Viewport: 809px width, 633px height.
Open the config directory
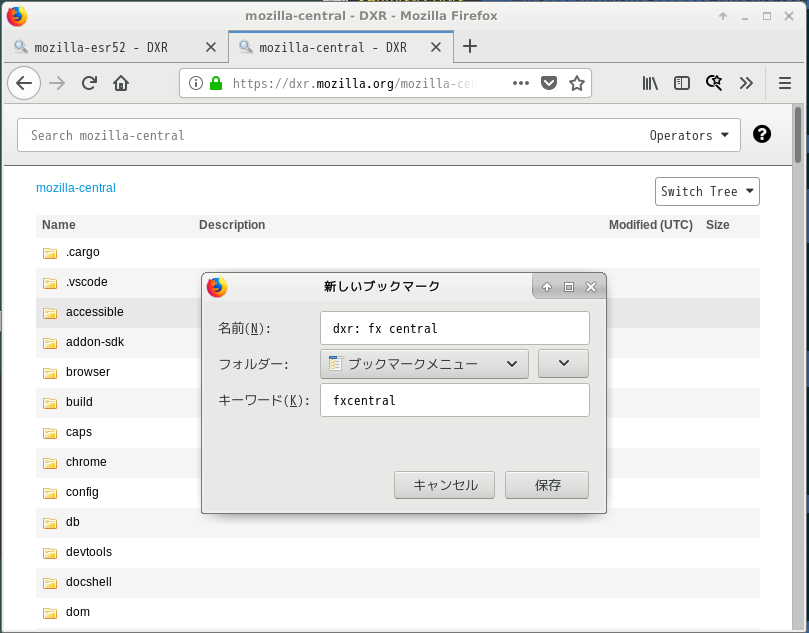click(82, 492)
